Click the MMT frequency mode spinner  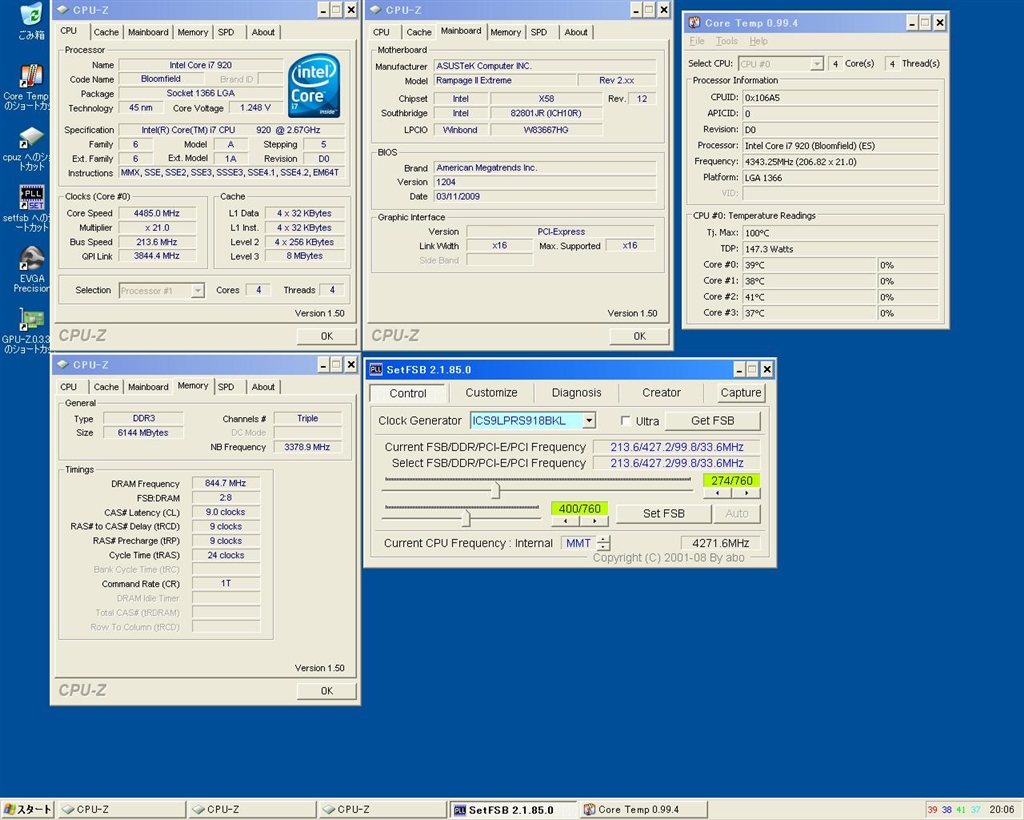click(x=603, y=544)
